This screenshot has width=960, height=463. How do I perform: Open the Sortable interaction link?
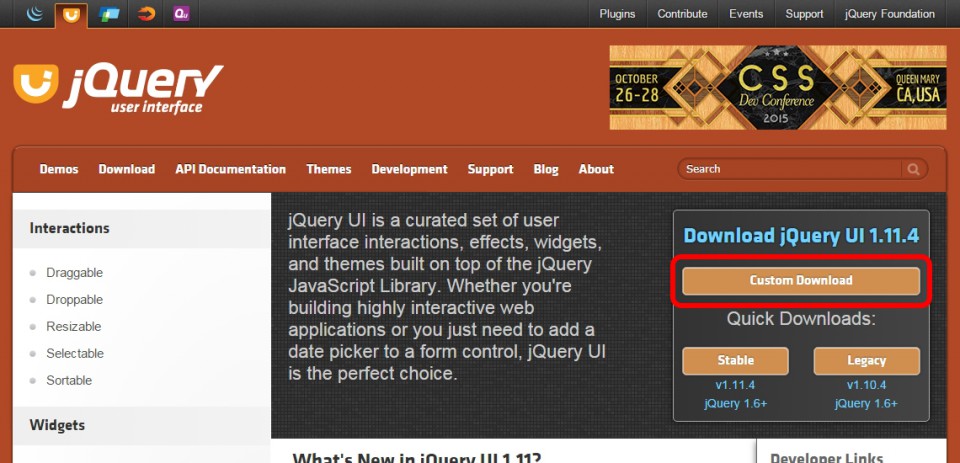pyautogui.click(x=69, y=380)
